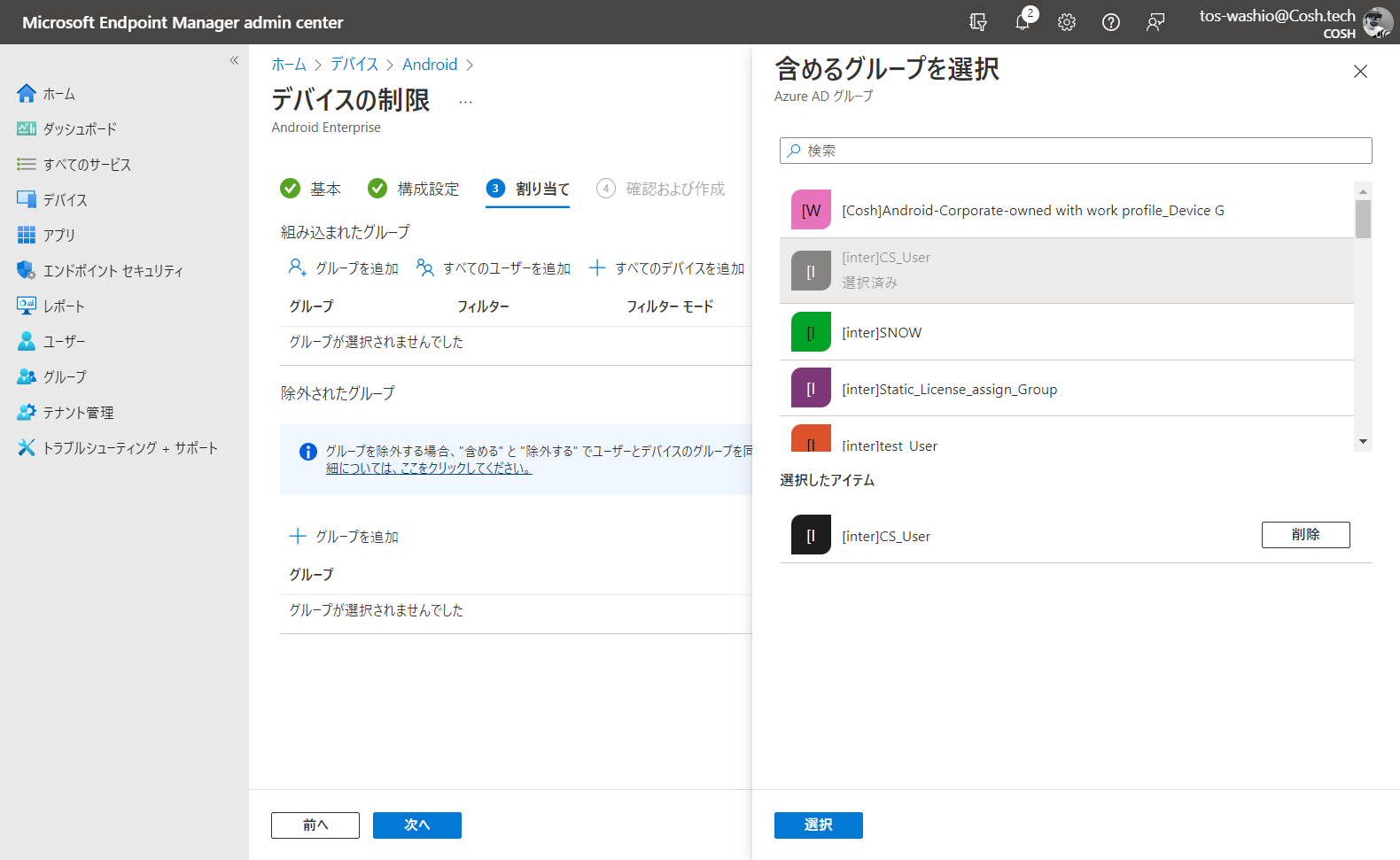Select [Cosh]Android-Corporate-owned with work profile group
1400x860 pixels.
tap(1067, 210)
